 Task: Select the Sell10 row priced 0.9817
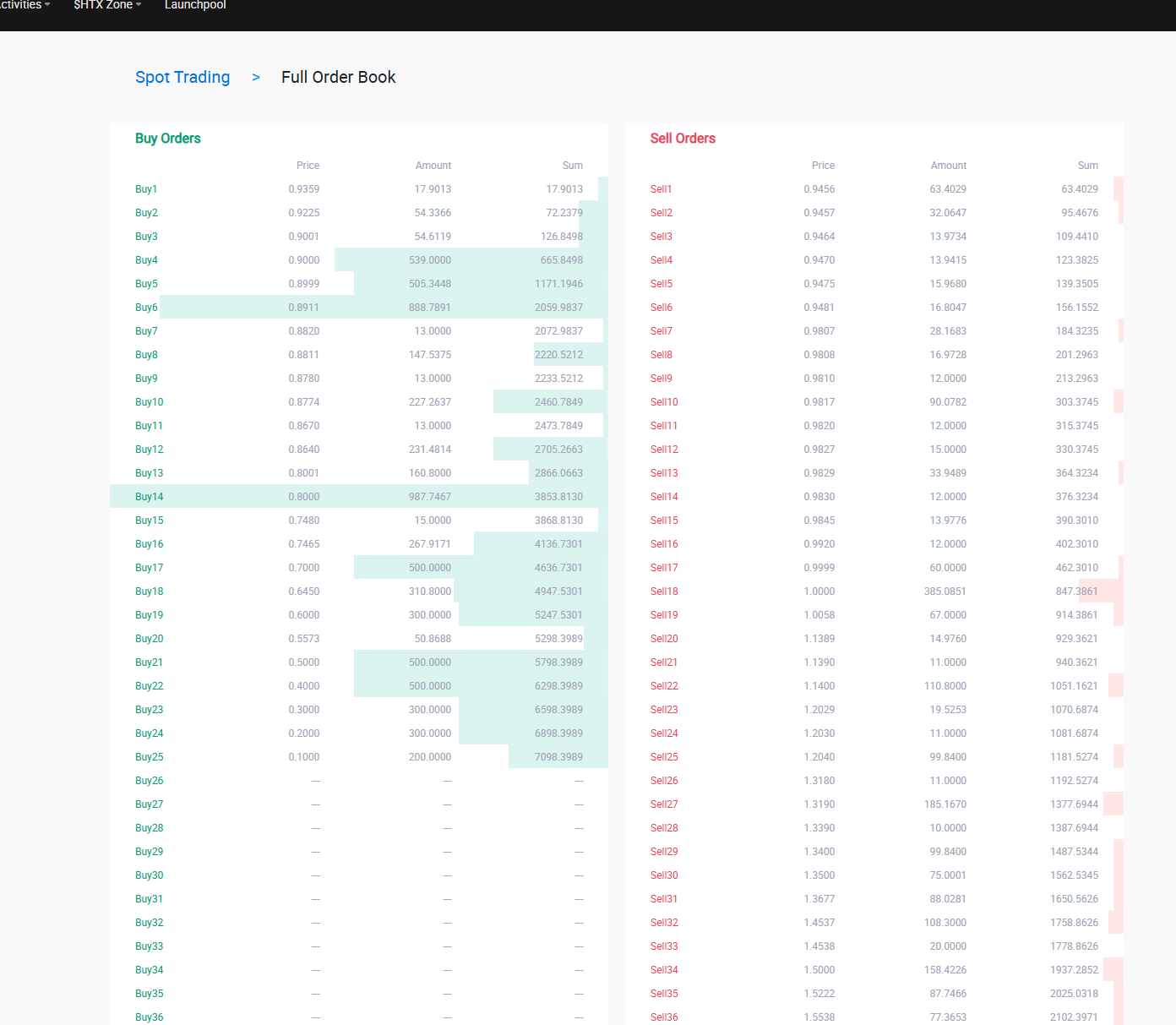click(874, 402)
